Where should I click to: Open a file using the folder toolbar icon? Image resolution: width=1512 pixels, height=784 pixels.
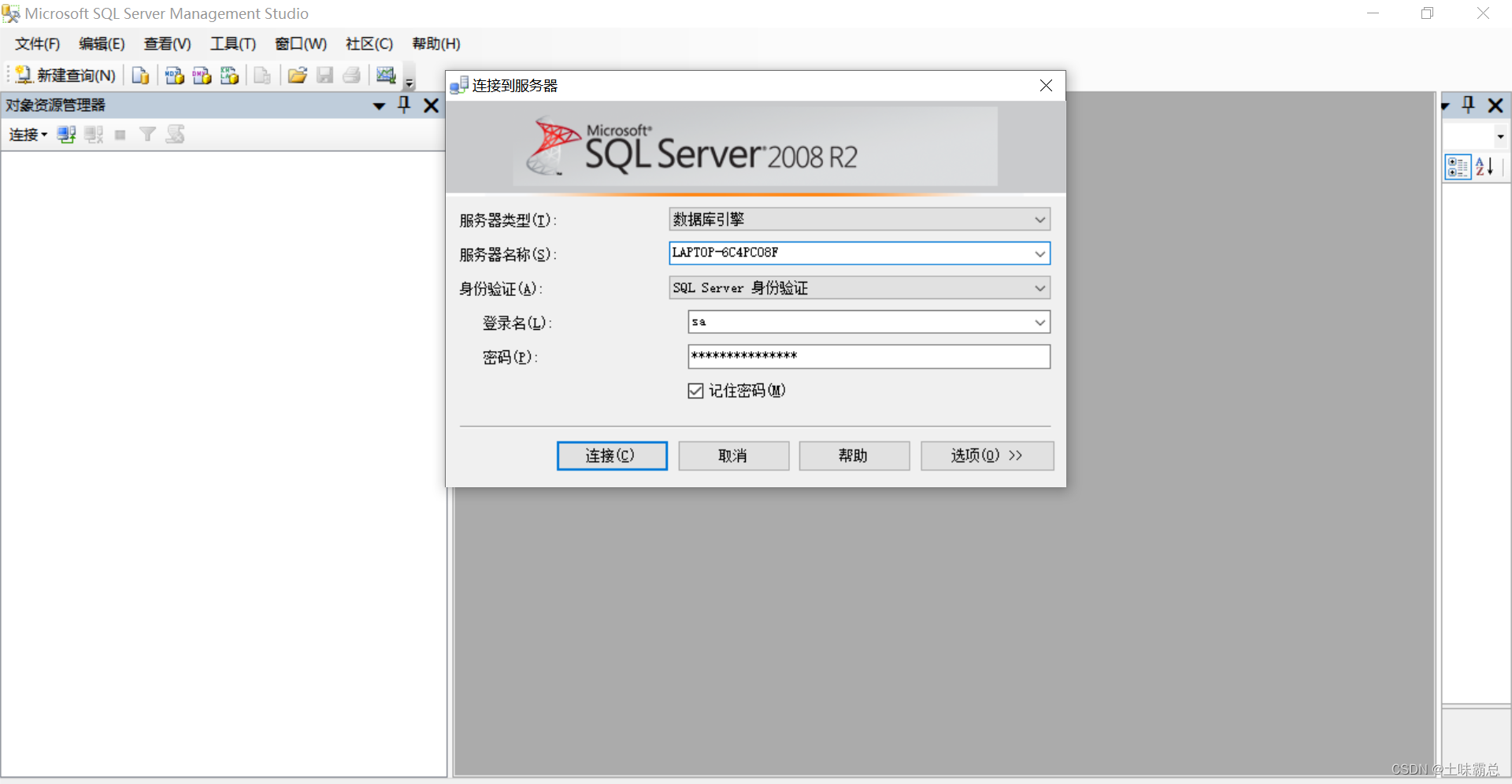click(297, 75)
